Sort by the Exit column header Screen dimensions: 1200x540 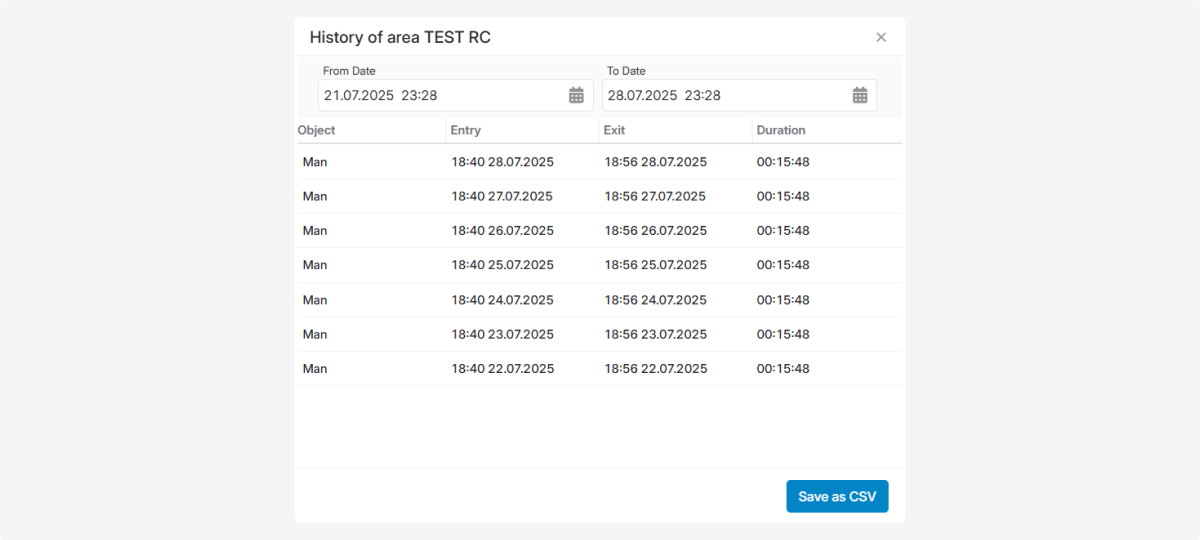[x=615, y=130]
